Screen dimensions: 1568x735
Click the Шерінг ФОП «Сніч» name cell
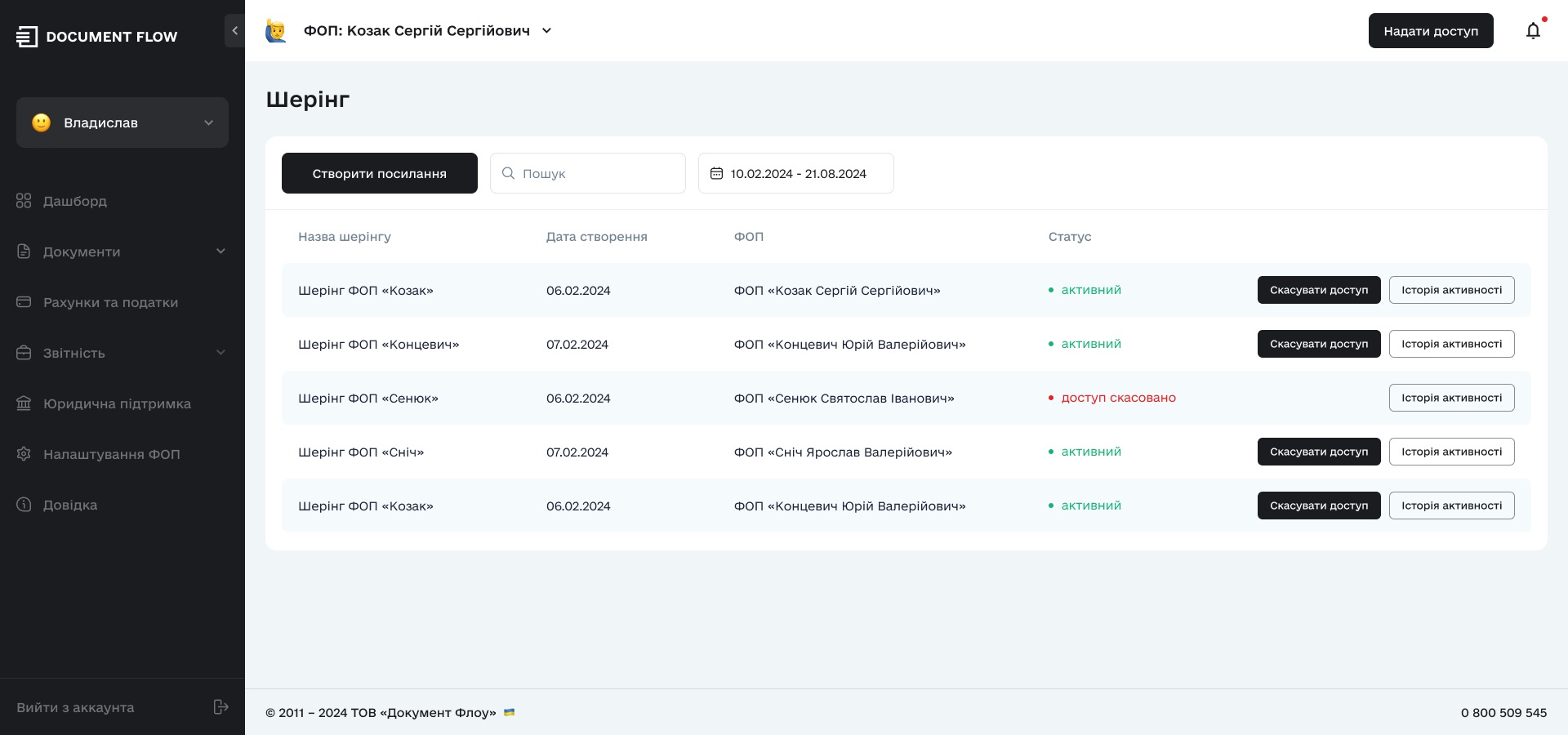[361, 452]
